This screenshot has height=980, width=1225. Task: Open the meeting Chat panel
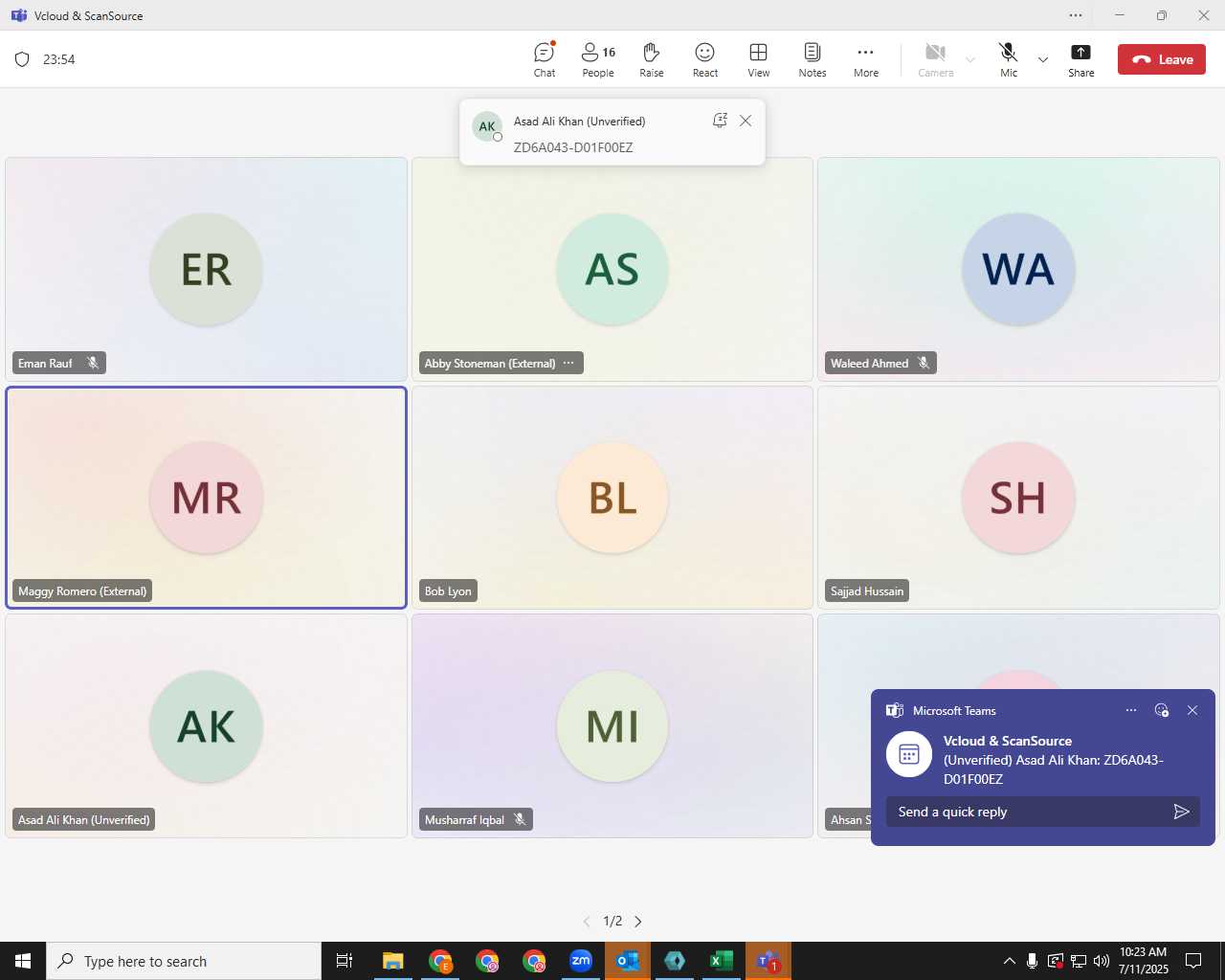[x=544, y=59]
